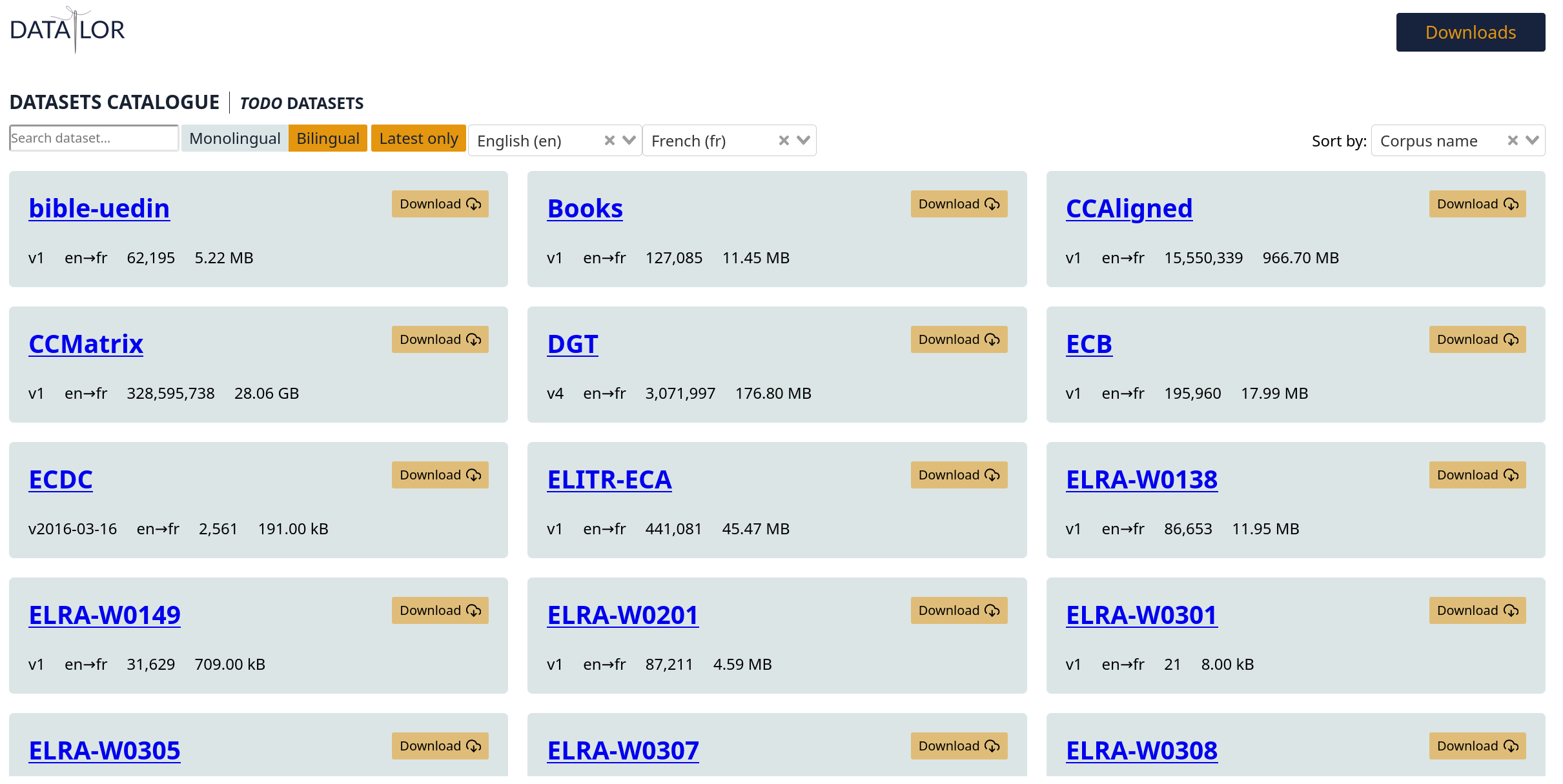Open the Sort by dropdown arrow
Viewport: 1563px width, 784px height.
[x=1533, y=141]
